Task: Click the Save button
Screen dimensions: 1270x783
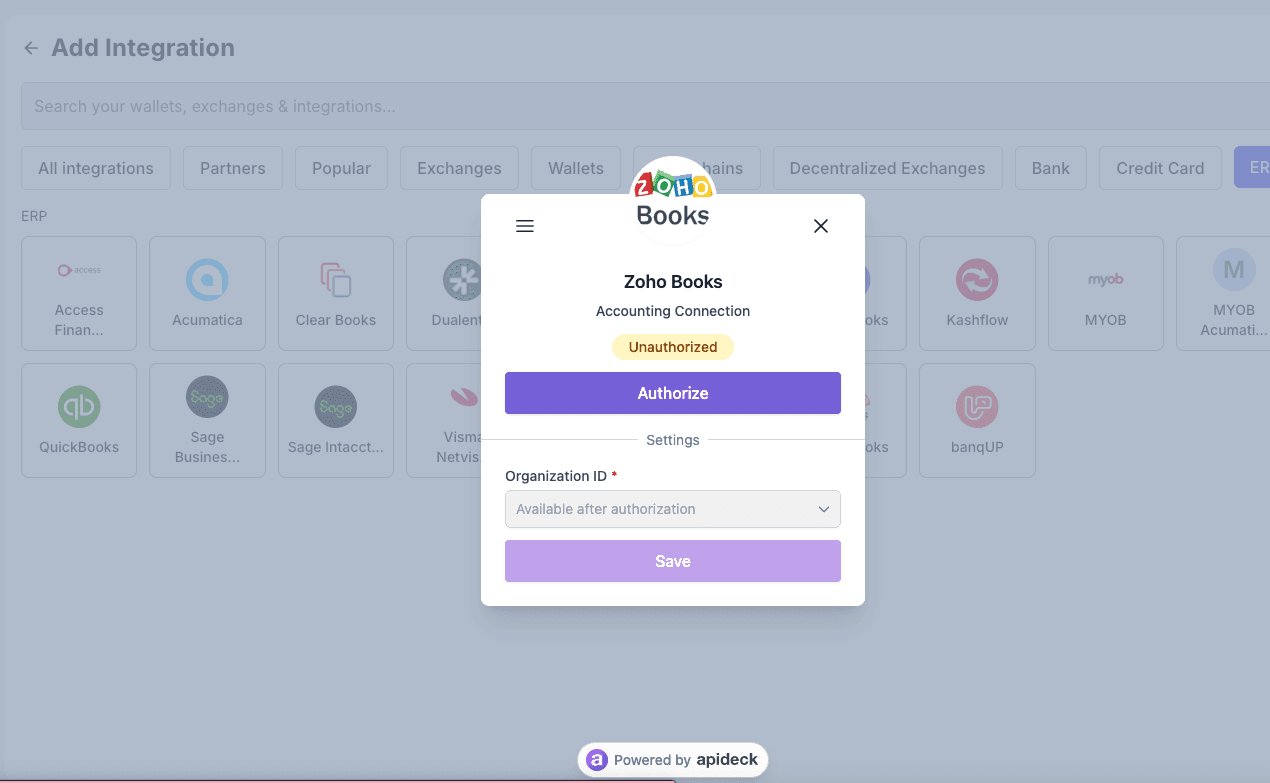Action: (x=673, y=561)
